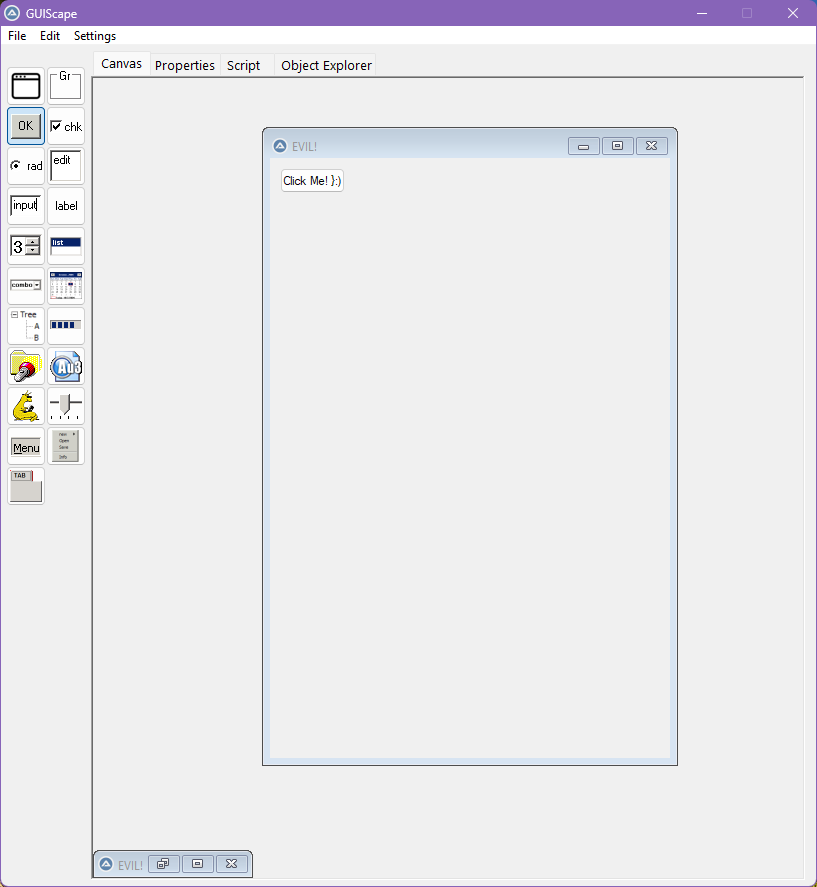This screenshot has height=887, width=817.
Task: Choose the Picture control tool with folder icon
Action: 26,366
